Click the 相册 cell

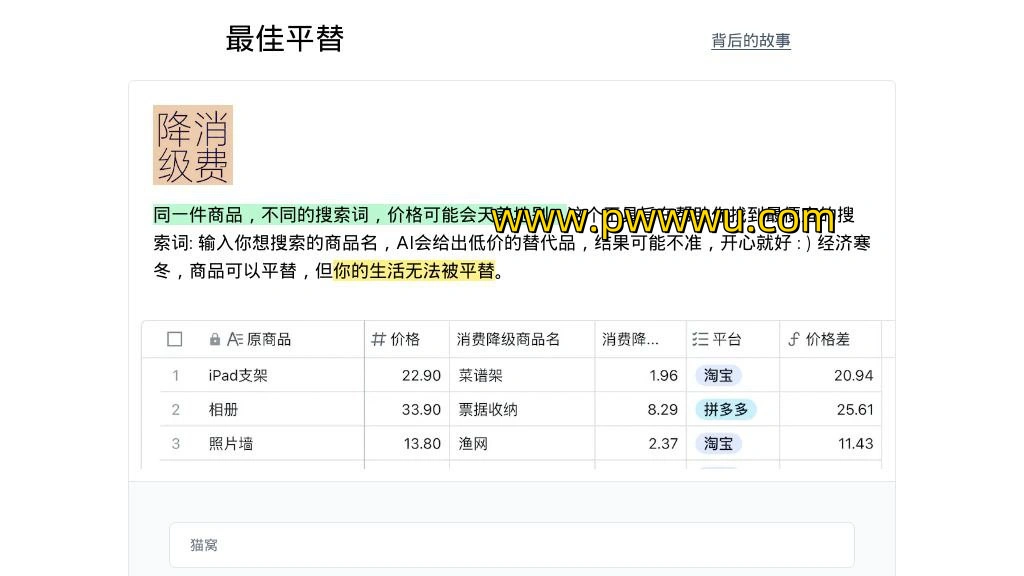[282, 409]
